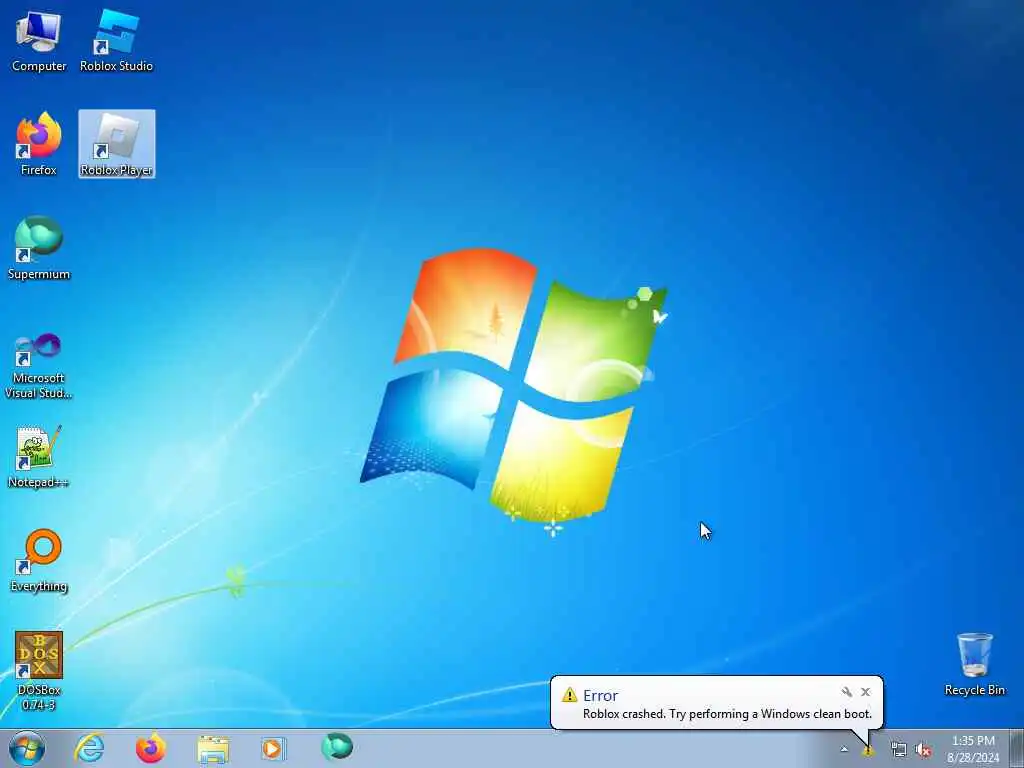Launch Supermium from the taskbar

point(337,747)
